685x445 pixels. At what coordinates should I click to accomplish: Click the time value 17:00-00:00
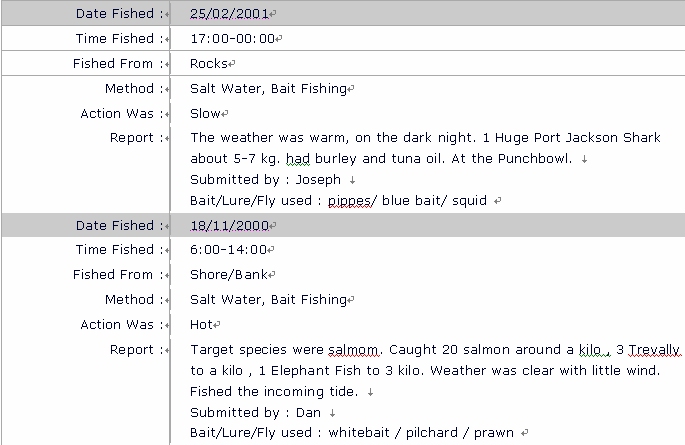tap(232, 38)
